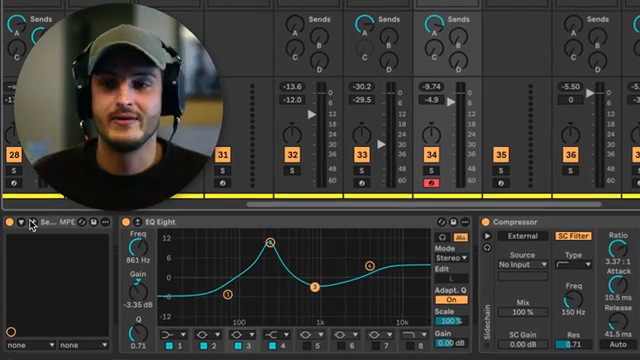Open EQ Eight device options menu
This screenshot has height=360, width=640.
465,222
